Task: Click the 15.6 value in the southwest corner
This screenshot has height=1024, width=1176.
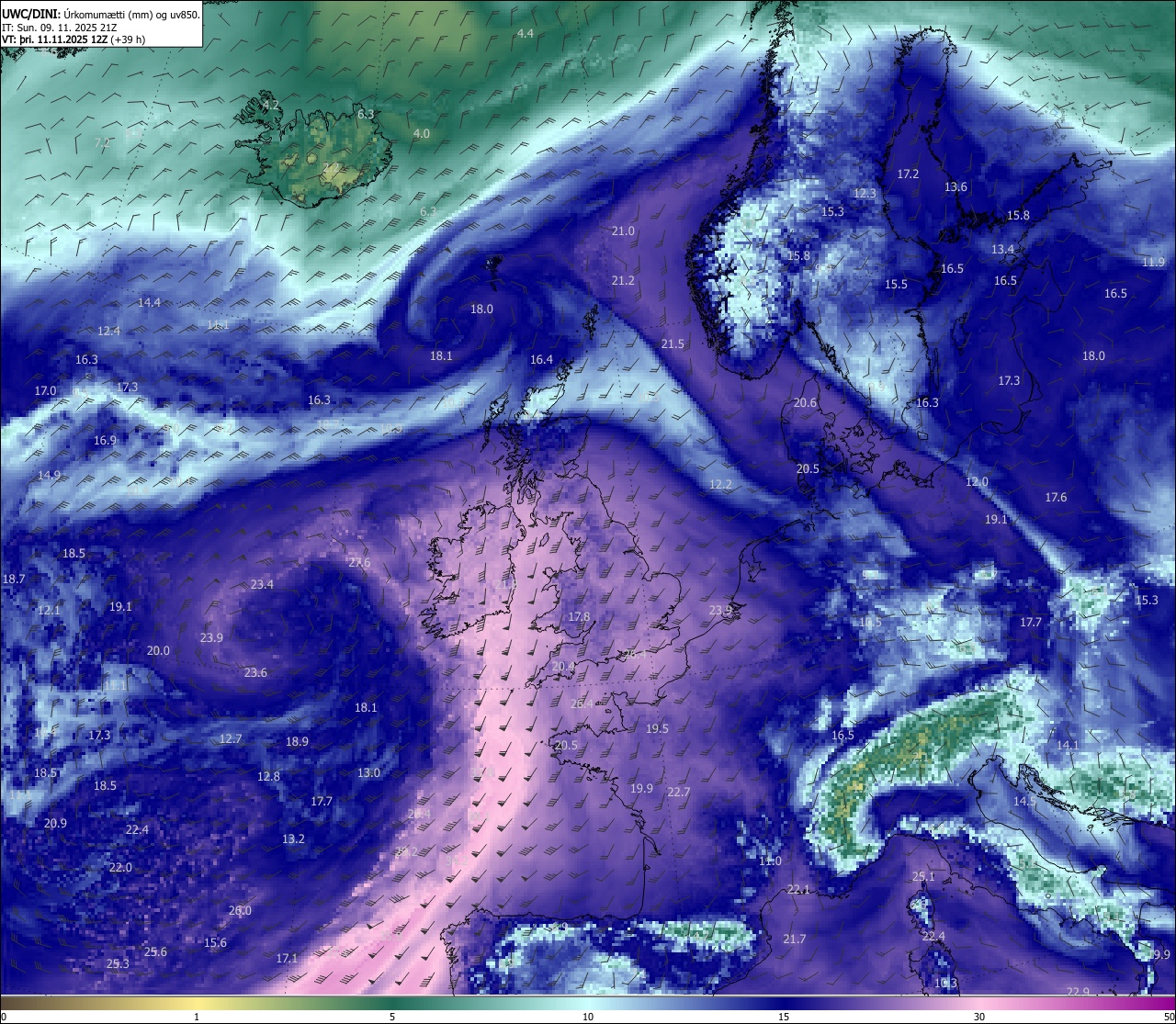Action: tap(215, 943)
